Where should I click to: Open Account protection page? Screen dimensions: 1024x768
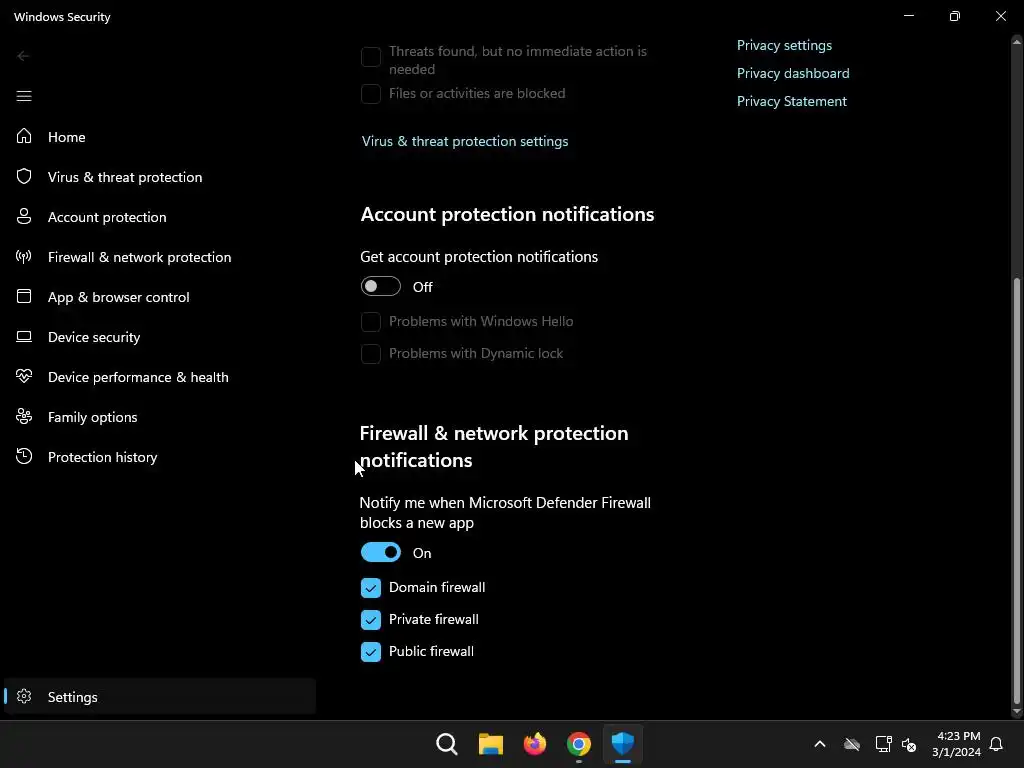tap(107, 217)
